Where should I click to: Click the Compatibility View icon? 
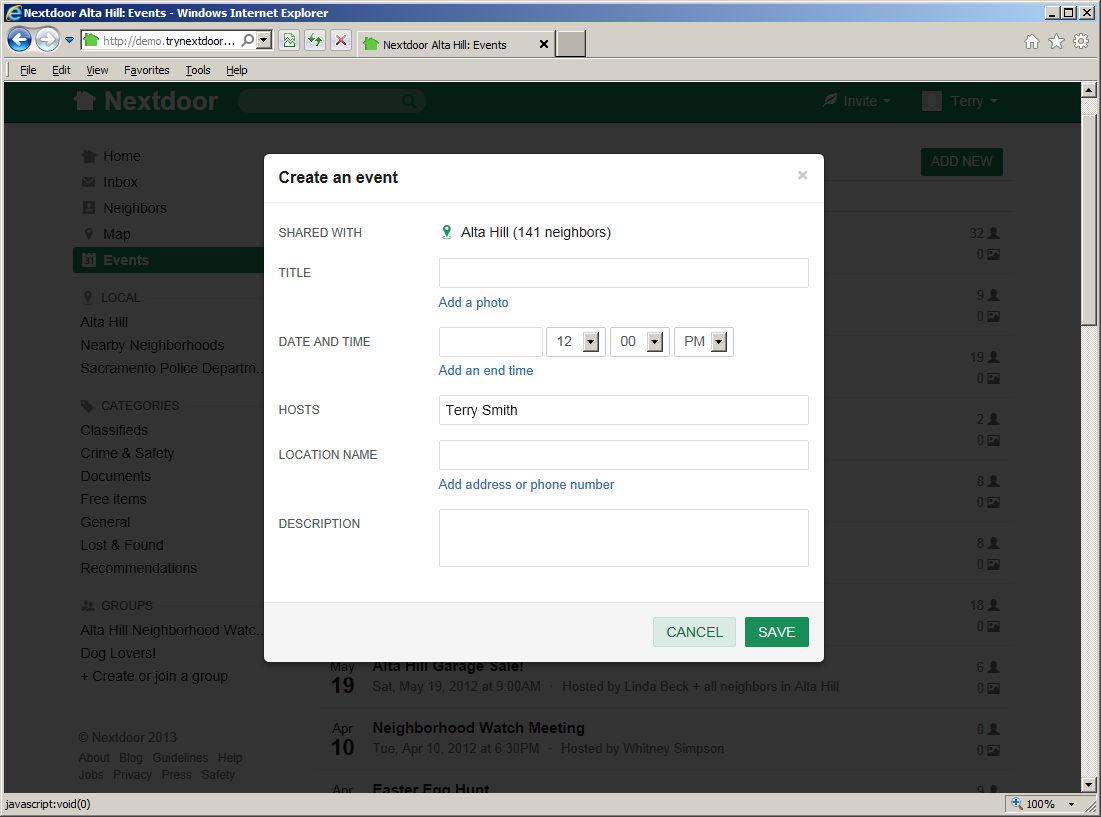coord(289,41)
